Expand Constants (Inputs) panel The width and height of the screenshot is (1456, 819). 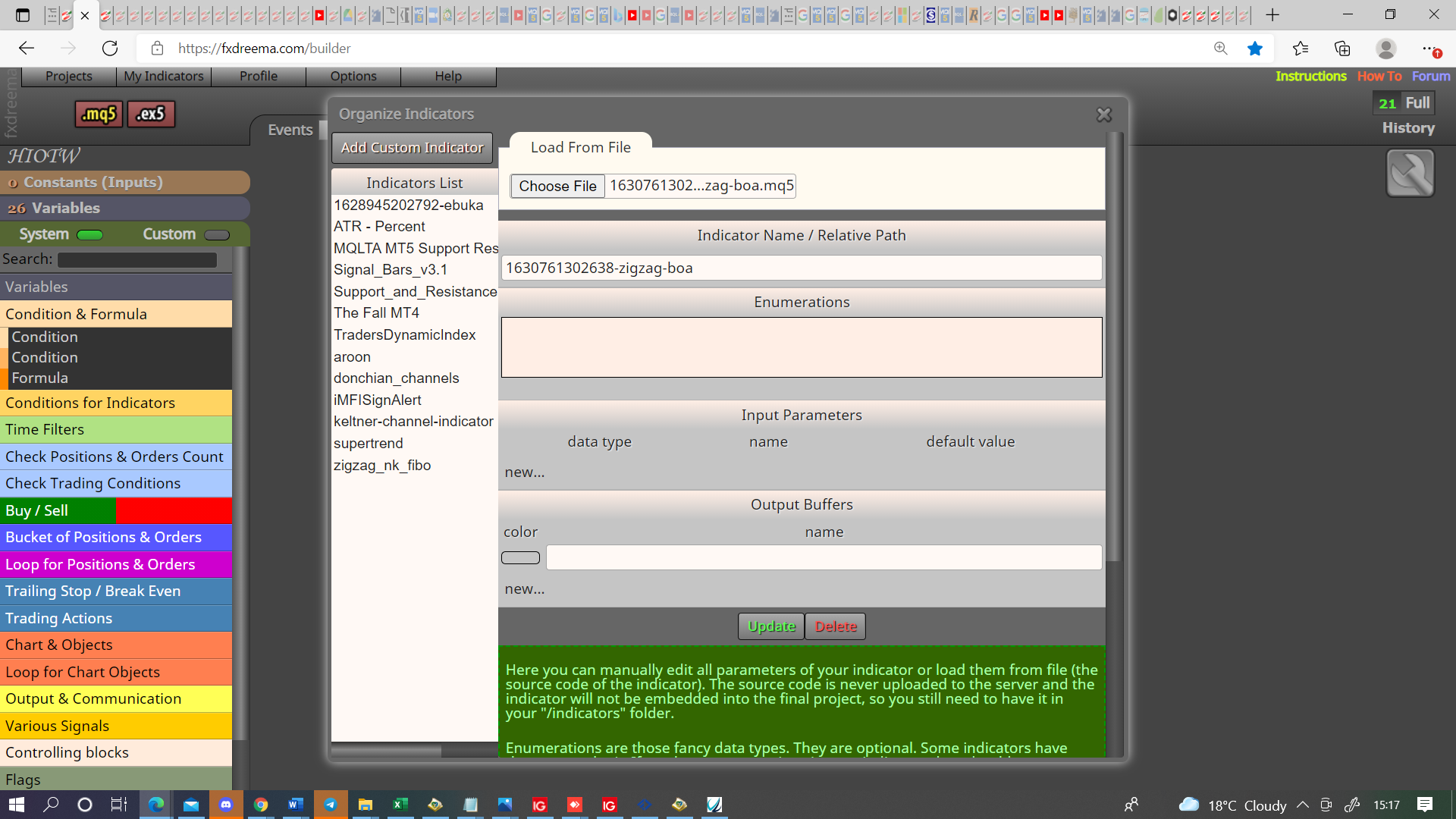click(125, 182)
